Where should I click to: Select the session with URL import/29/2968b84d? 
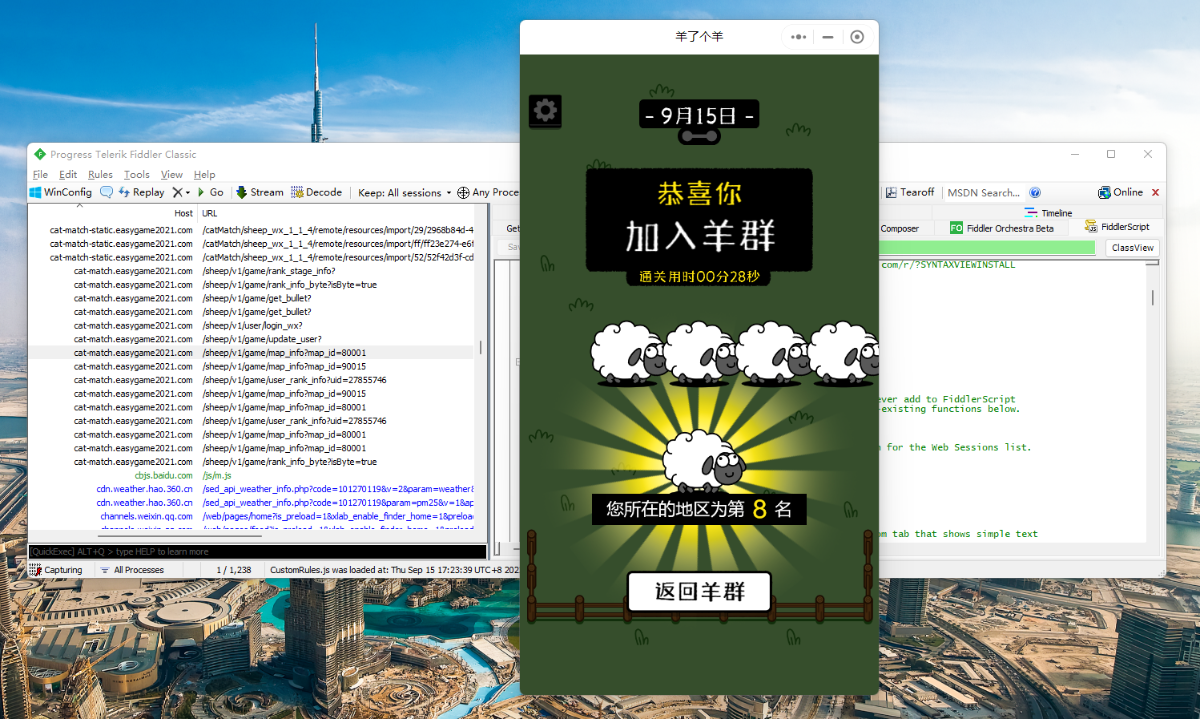click(x=250, y=230)
